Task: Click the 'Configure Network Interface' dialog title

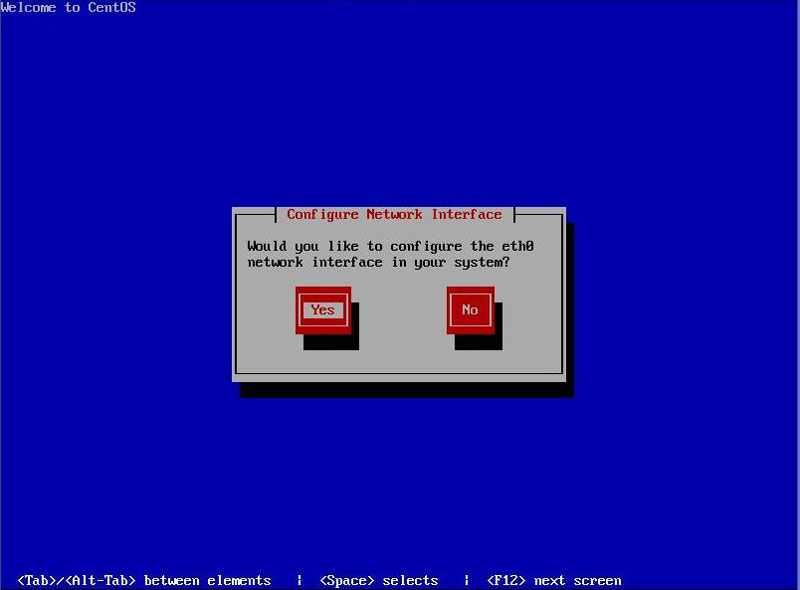Action: point(394,215)
